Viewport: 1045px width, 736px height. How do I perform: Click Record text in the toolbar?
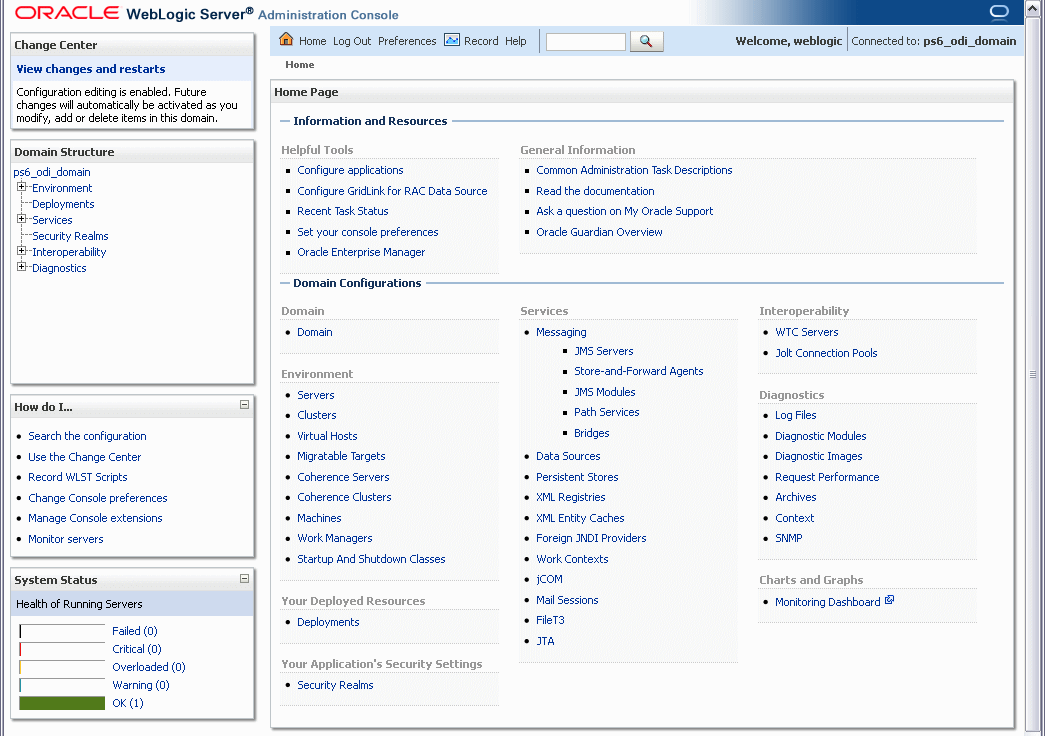481,41
